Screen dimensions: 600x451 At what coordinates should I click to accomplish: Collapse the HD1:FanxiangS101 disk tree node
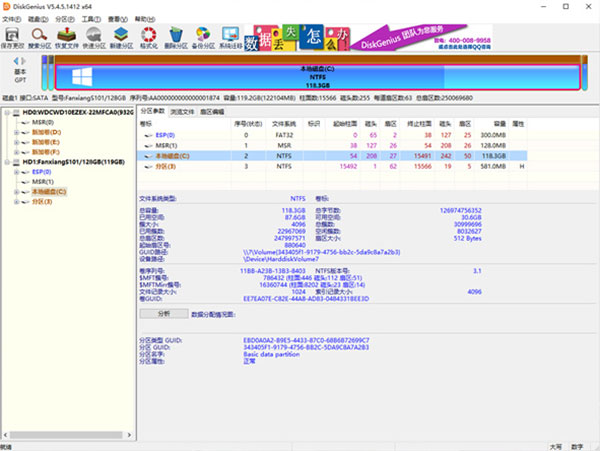click(x=9, y=161)
